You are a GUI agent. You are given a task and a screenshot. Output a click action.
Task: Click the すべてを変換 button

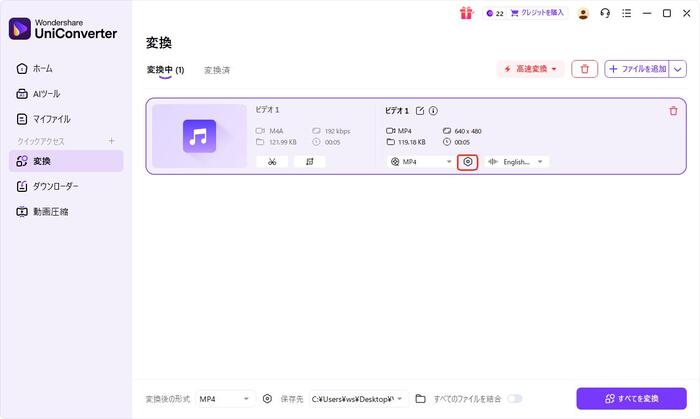click(631, 398)
